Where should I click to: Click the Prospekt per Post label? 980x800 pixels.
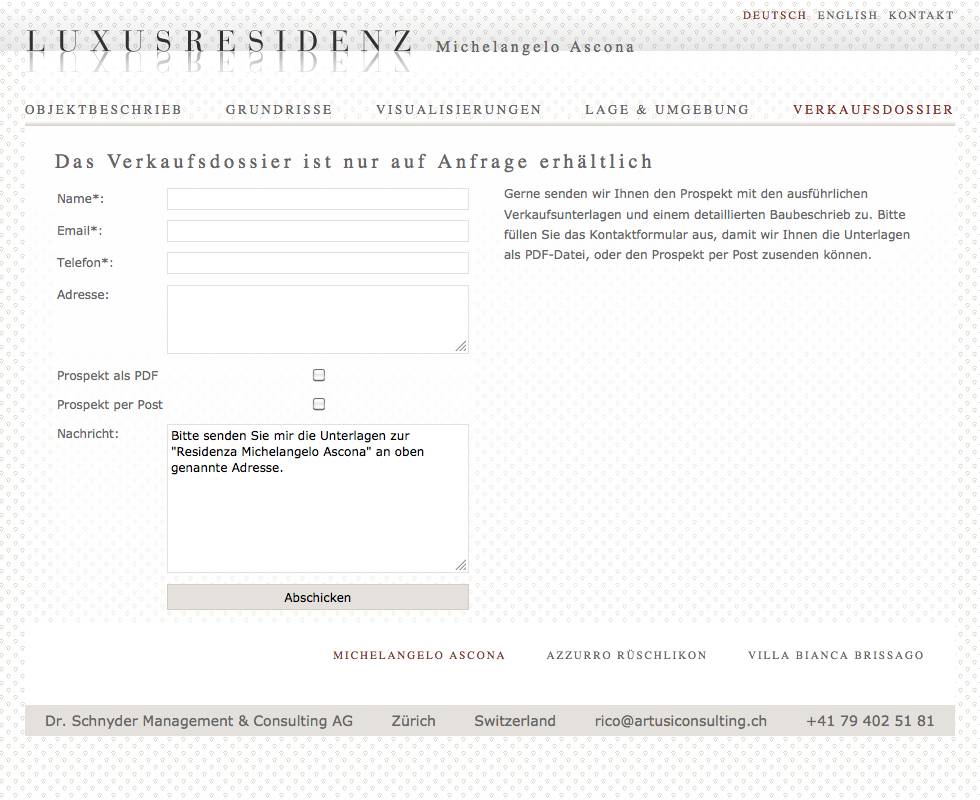[x=109, y=404]
